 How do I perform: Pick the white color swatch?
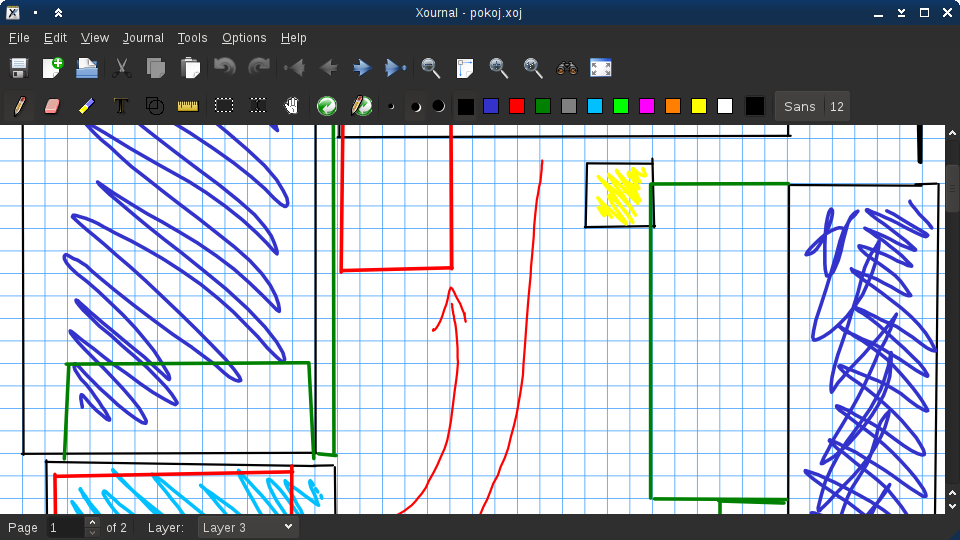point(725,107)
